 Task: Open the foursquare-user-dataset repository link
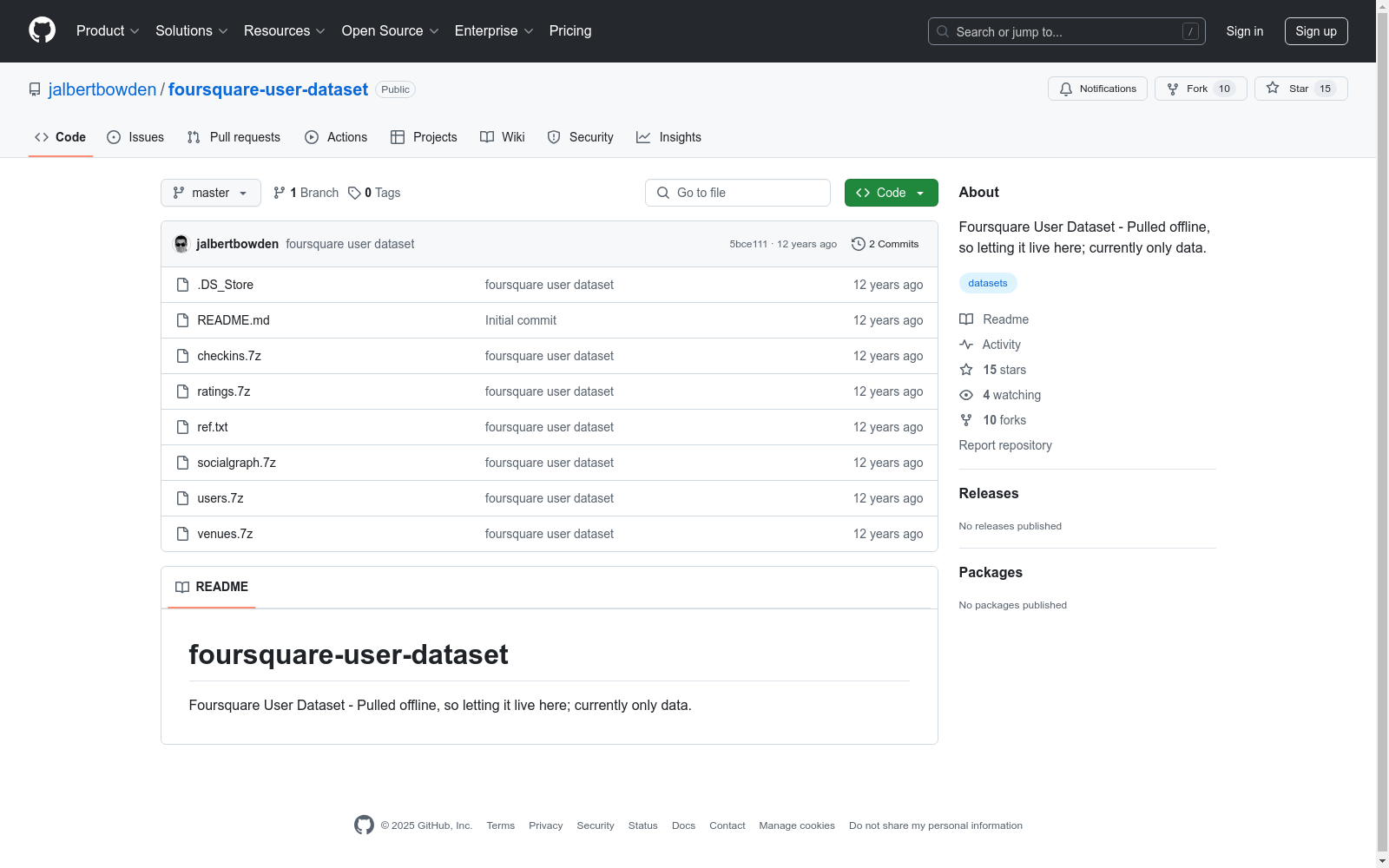coord(268,89)
